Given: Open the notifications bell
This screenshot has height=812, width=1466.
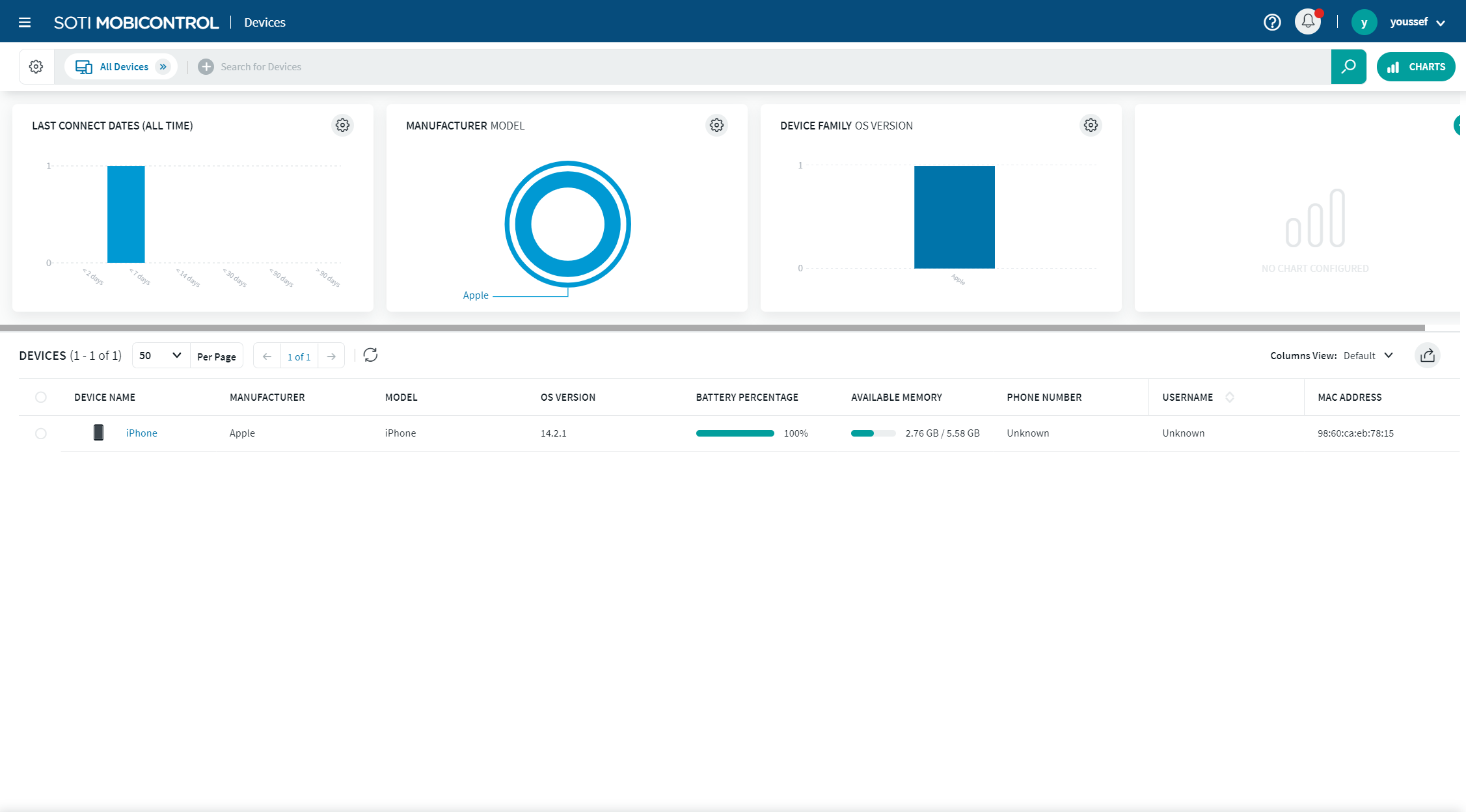Looking at the screenshot, I should (1308, 22).
